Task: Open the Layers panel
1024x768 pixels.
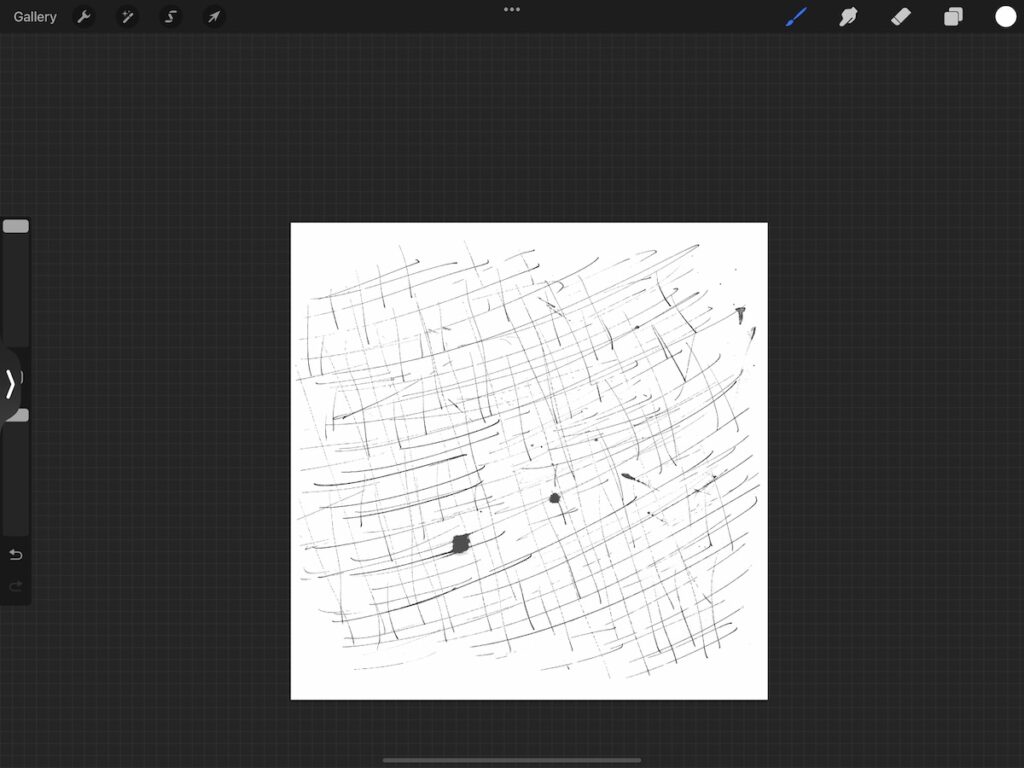Action: click(x=952, y=16)
